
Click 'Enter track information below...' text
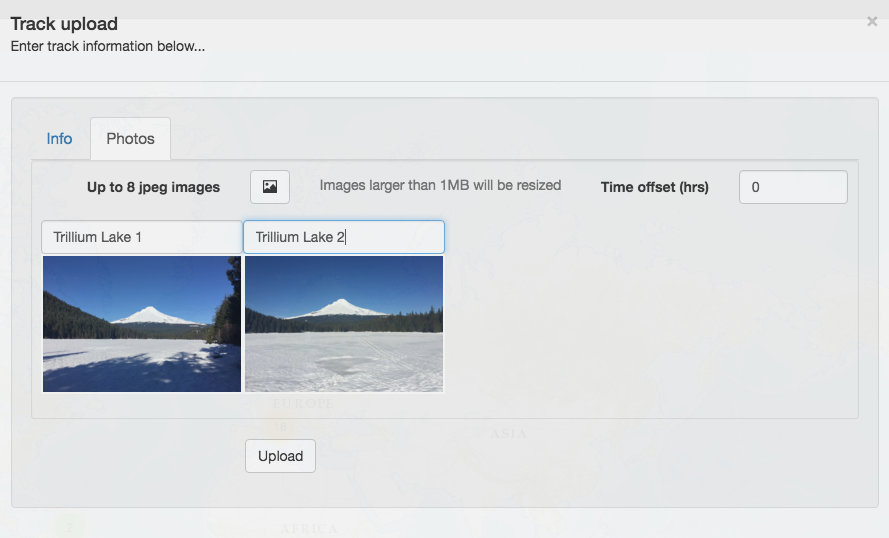[x=108, y=46]
